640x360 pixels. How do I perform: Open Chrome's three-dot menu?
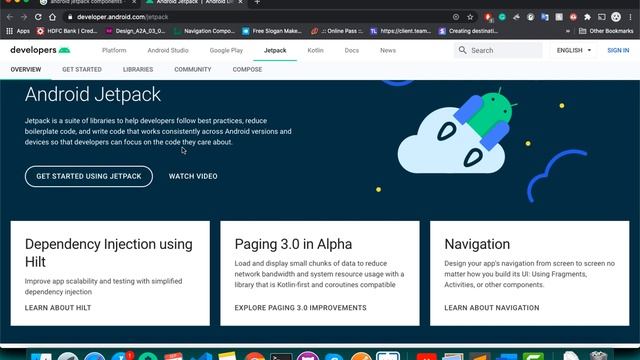point(631,17)
